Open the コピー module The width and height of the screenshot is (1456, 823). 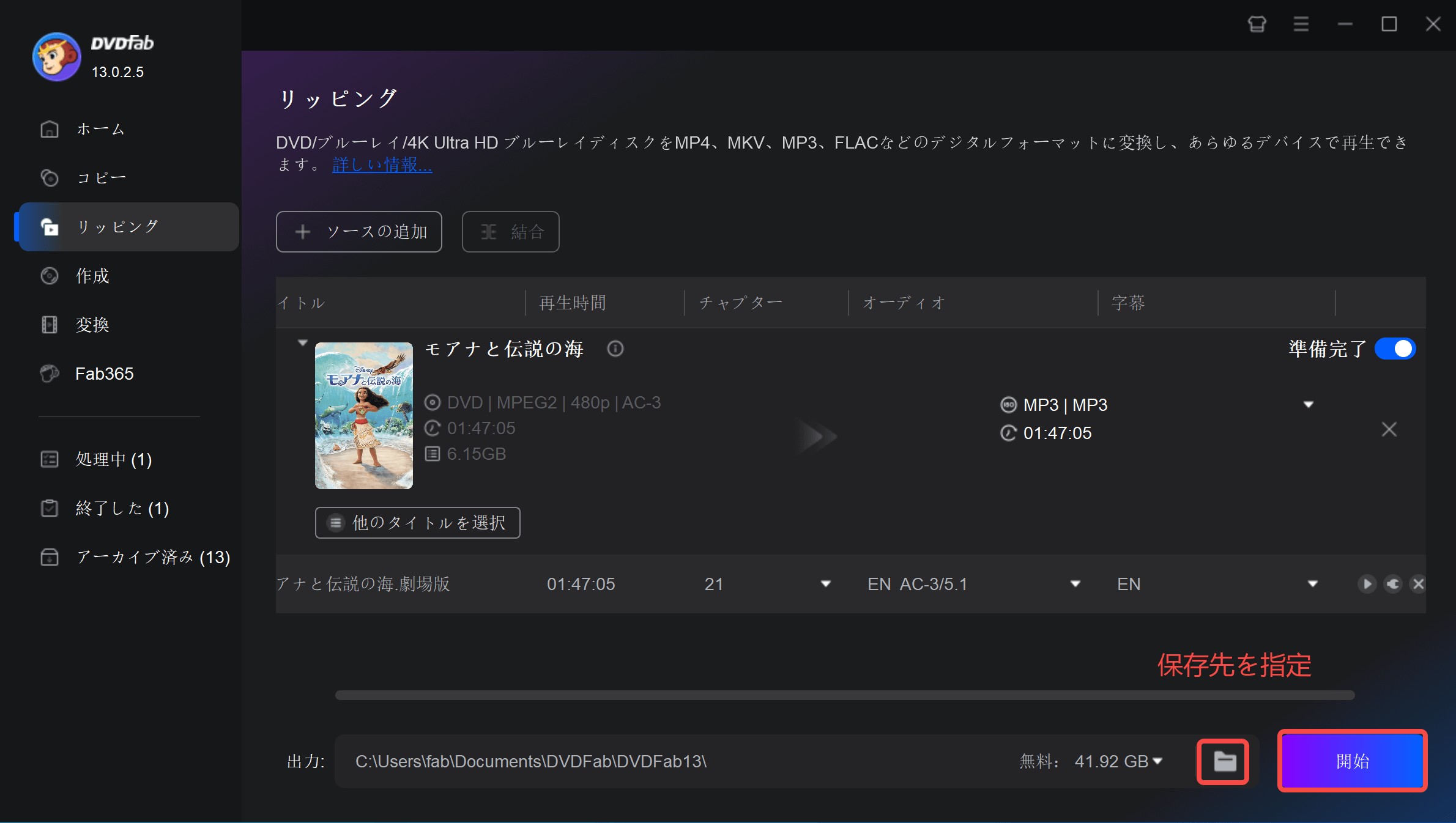(128, 178)
